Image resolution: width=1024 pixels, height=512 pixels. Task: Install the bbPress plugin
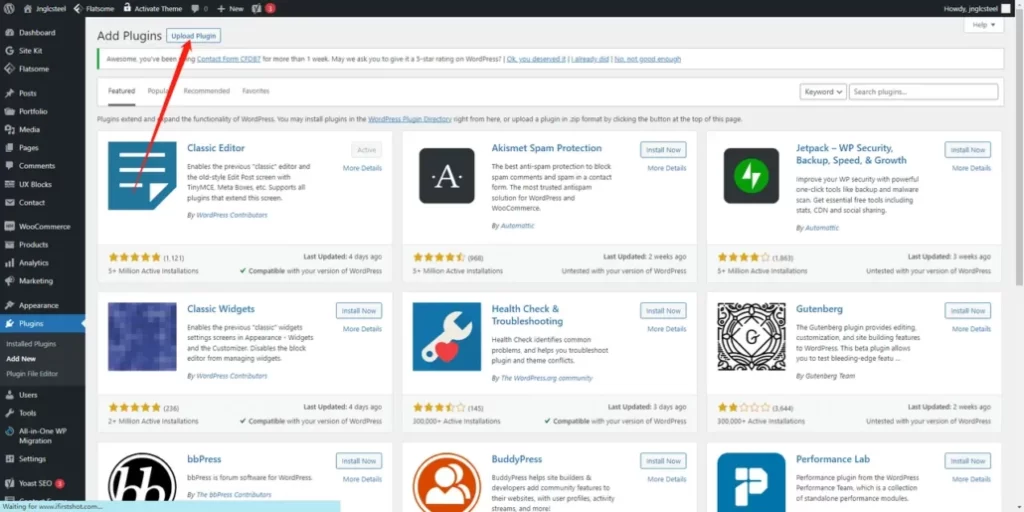[359, 461]
